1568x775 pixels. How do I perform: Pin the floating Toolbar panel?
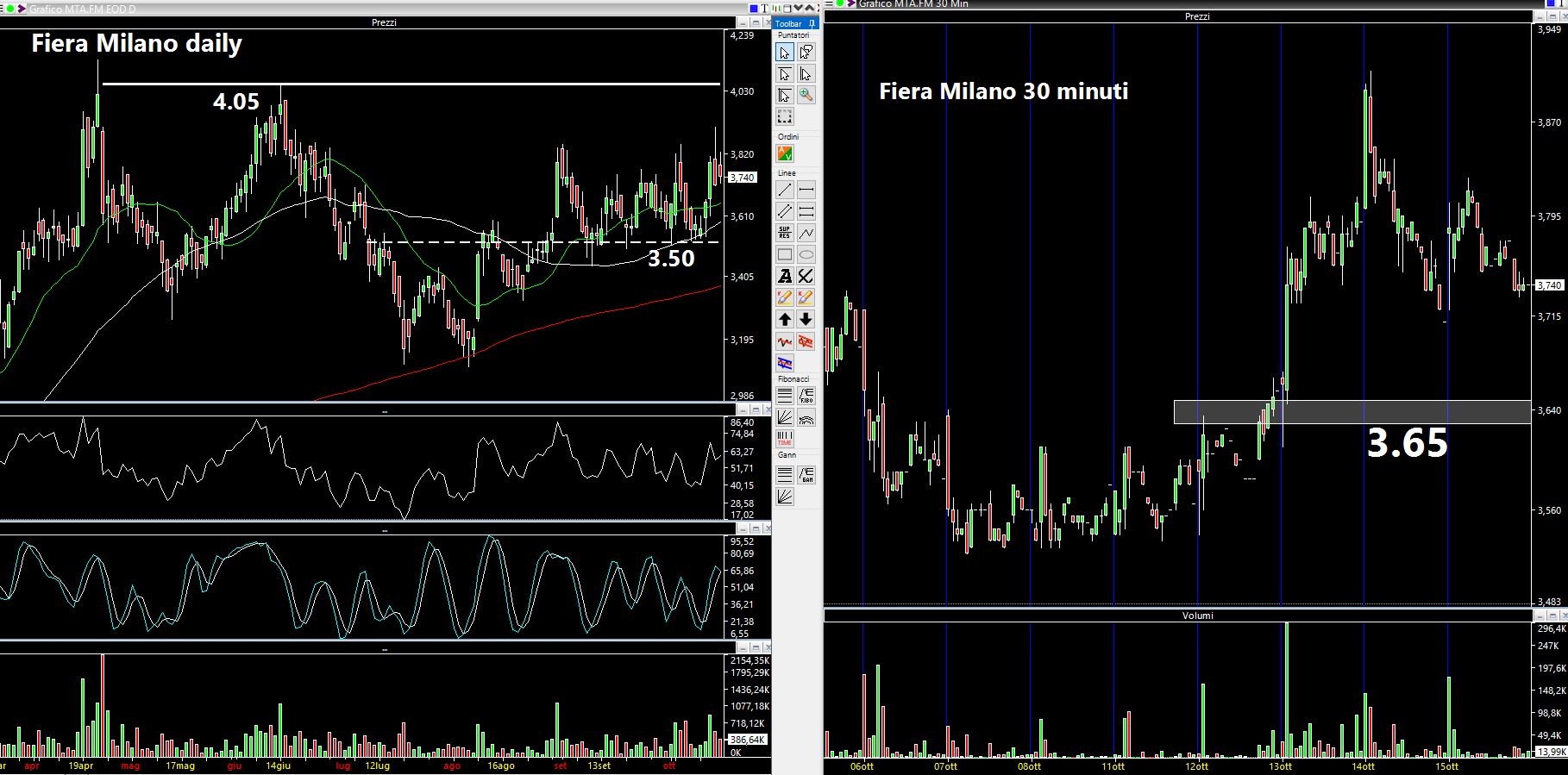[812, 23]
